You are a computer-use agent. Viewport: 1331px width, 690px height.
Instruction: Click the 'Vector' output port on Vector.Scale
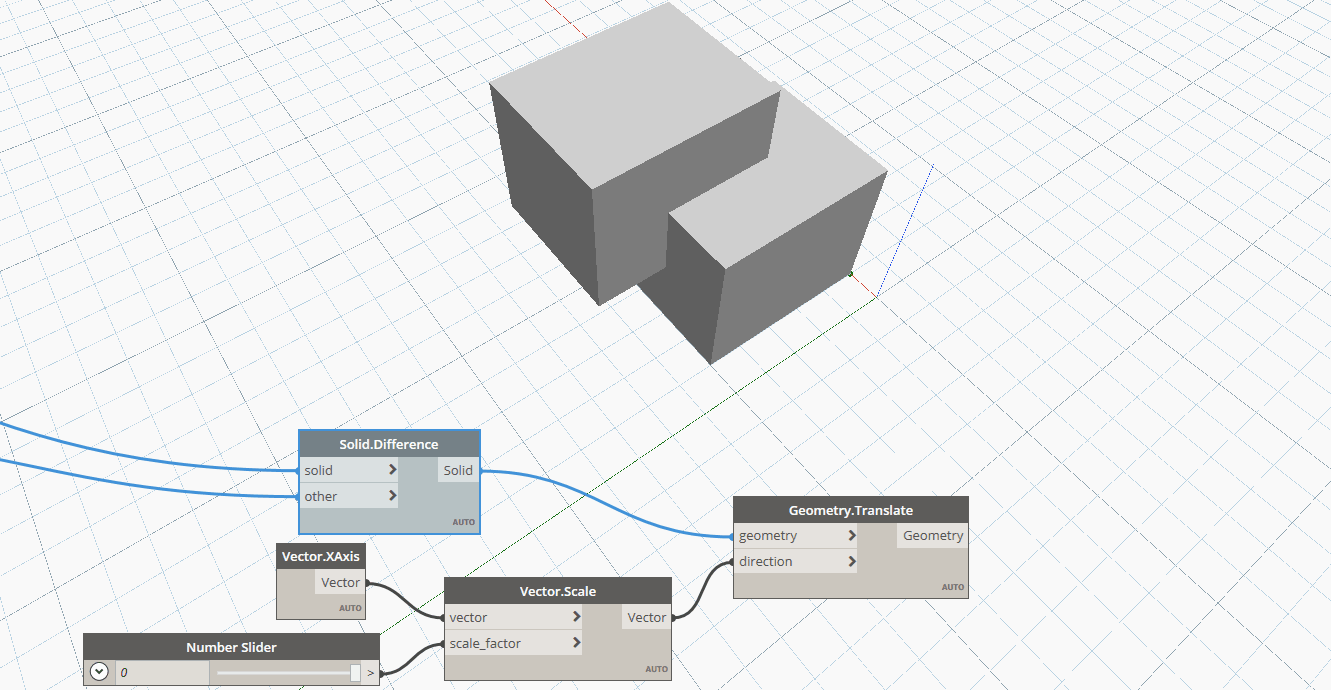click(x=646, y=617)
